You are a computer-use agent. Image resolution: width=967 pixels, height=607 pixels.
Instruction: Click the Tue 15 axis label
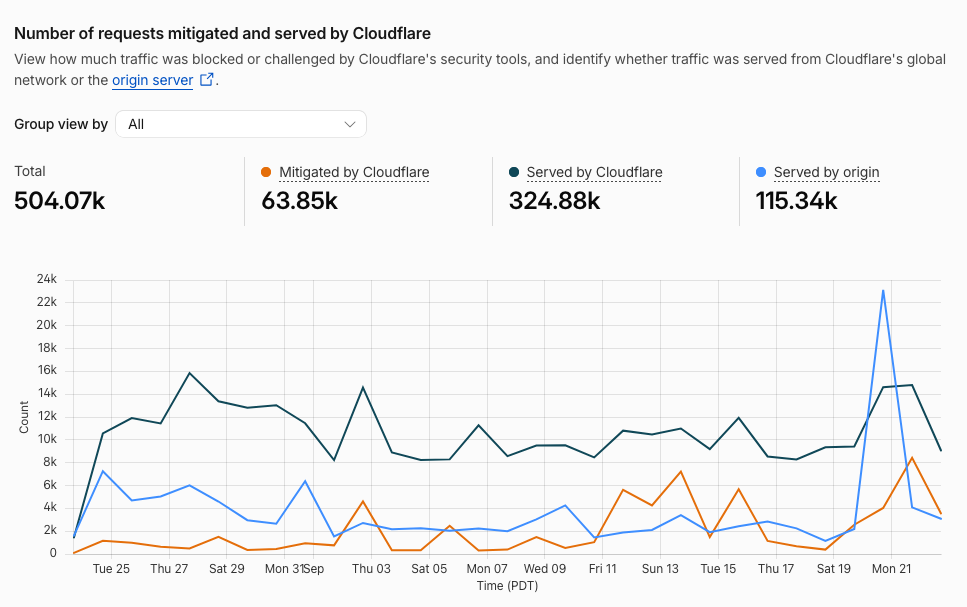tap(718, 569)
